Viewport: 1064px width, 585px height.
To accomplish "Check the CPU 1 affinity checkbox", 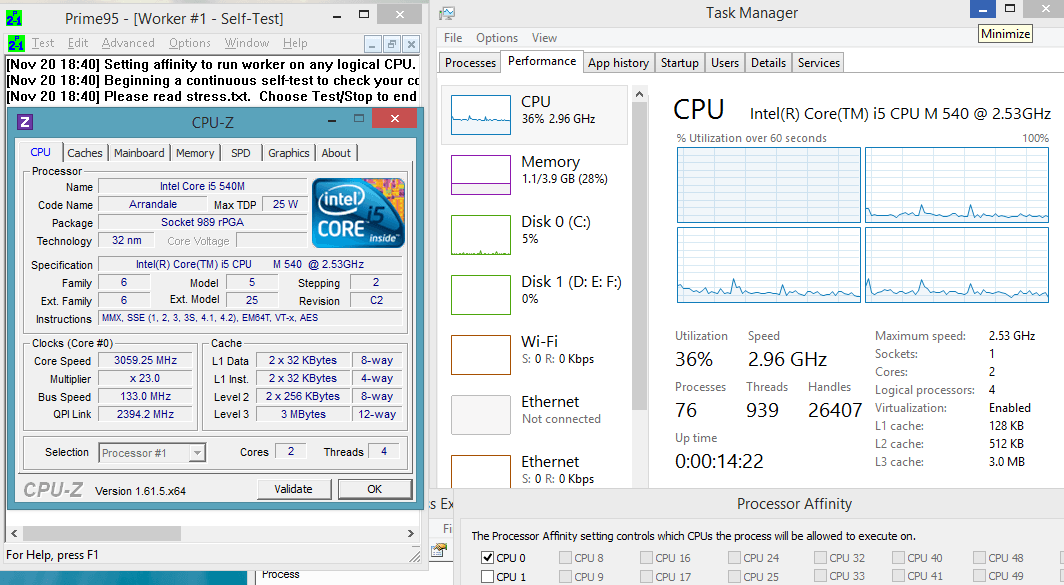I will 488,576.
